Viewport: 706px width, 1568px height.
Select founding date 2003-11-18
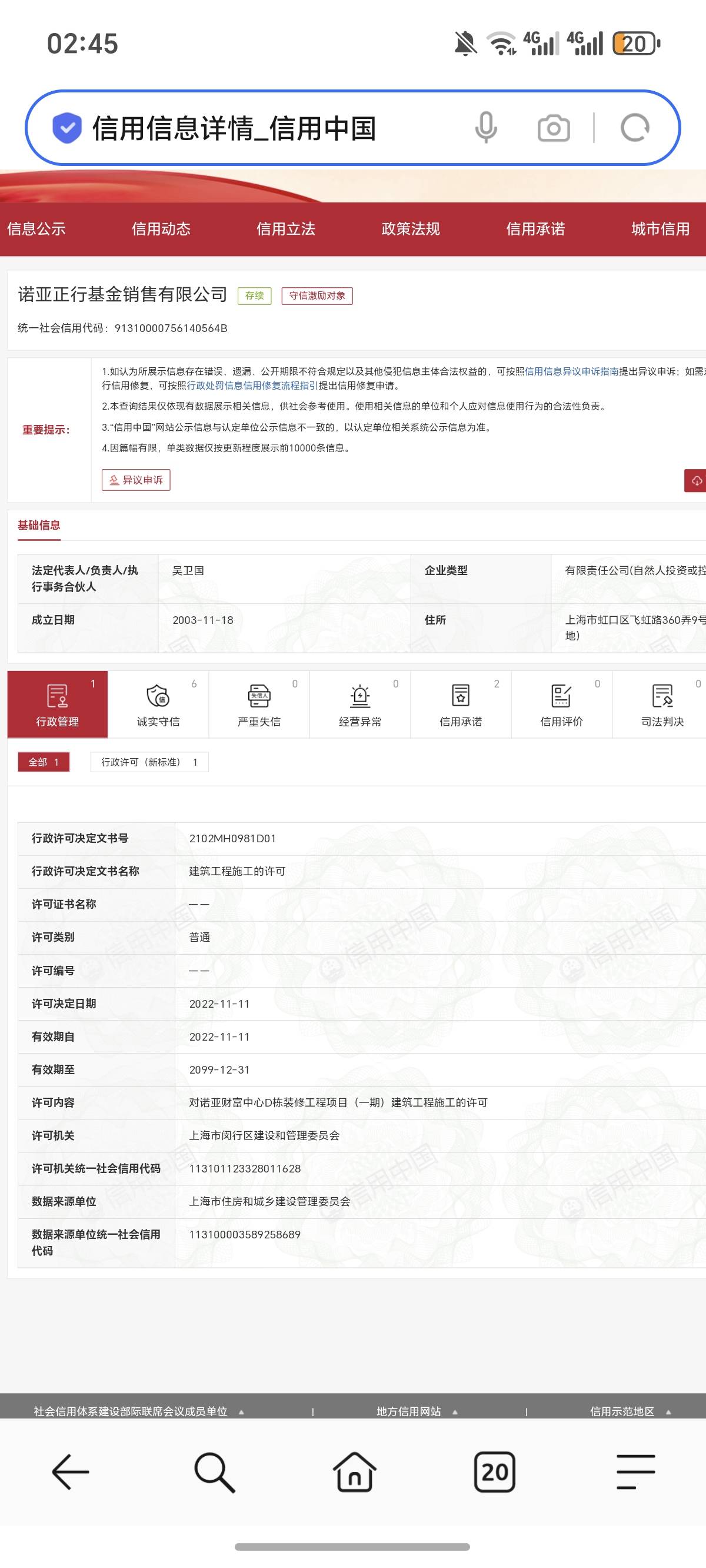pos(202,620)
